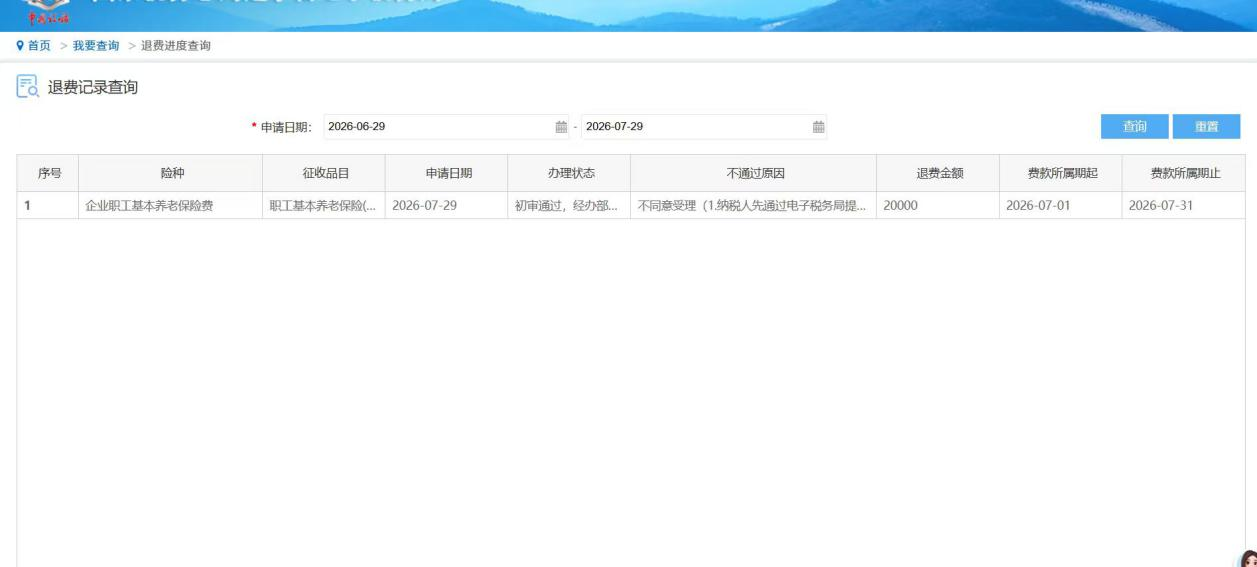Click the 申请日期 column header
This screenshot has width=1257, height=567.
[446, 173]
